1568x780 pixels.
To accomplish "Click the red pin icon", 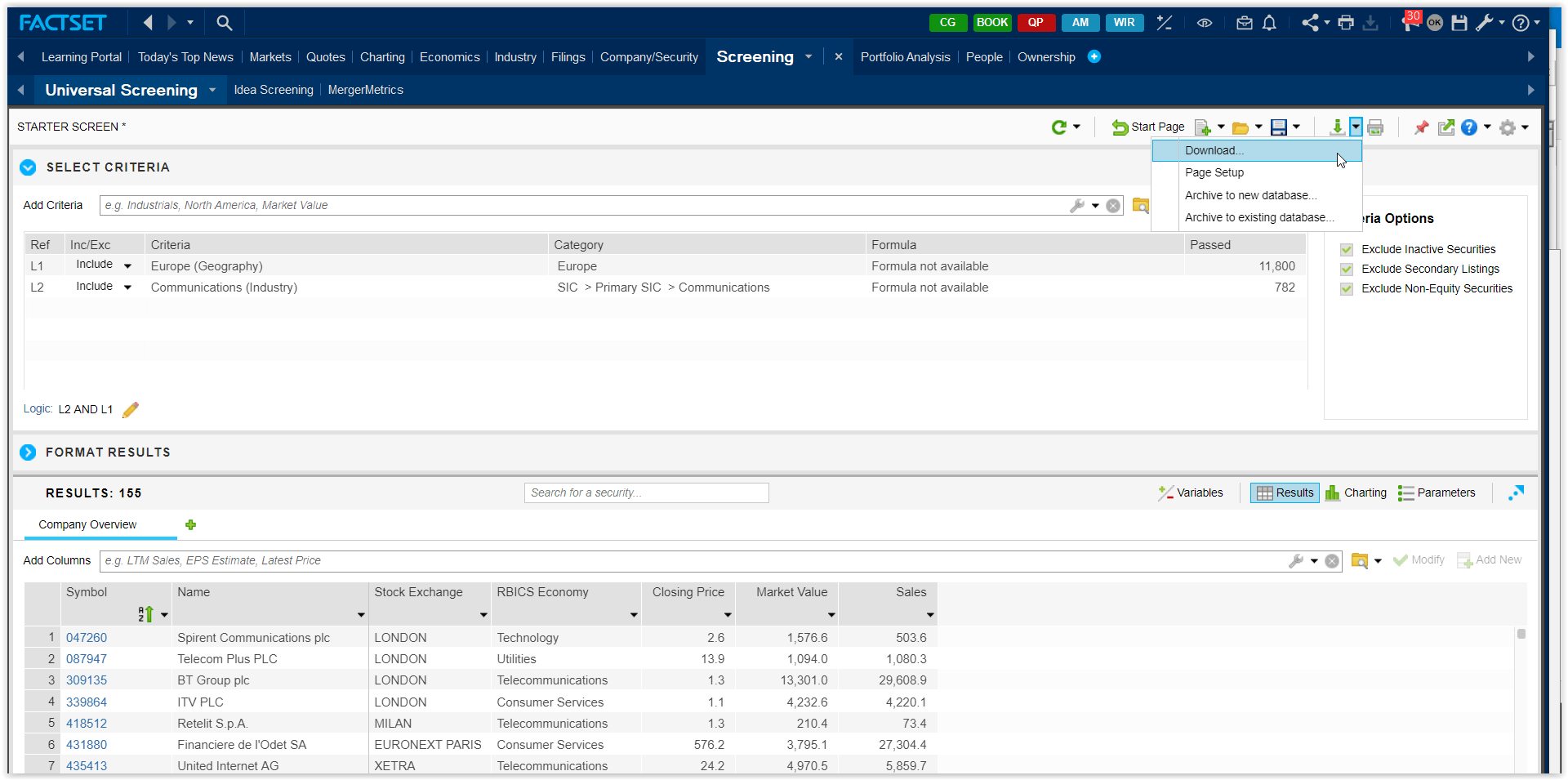I will pos(1421,127).
